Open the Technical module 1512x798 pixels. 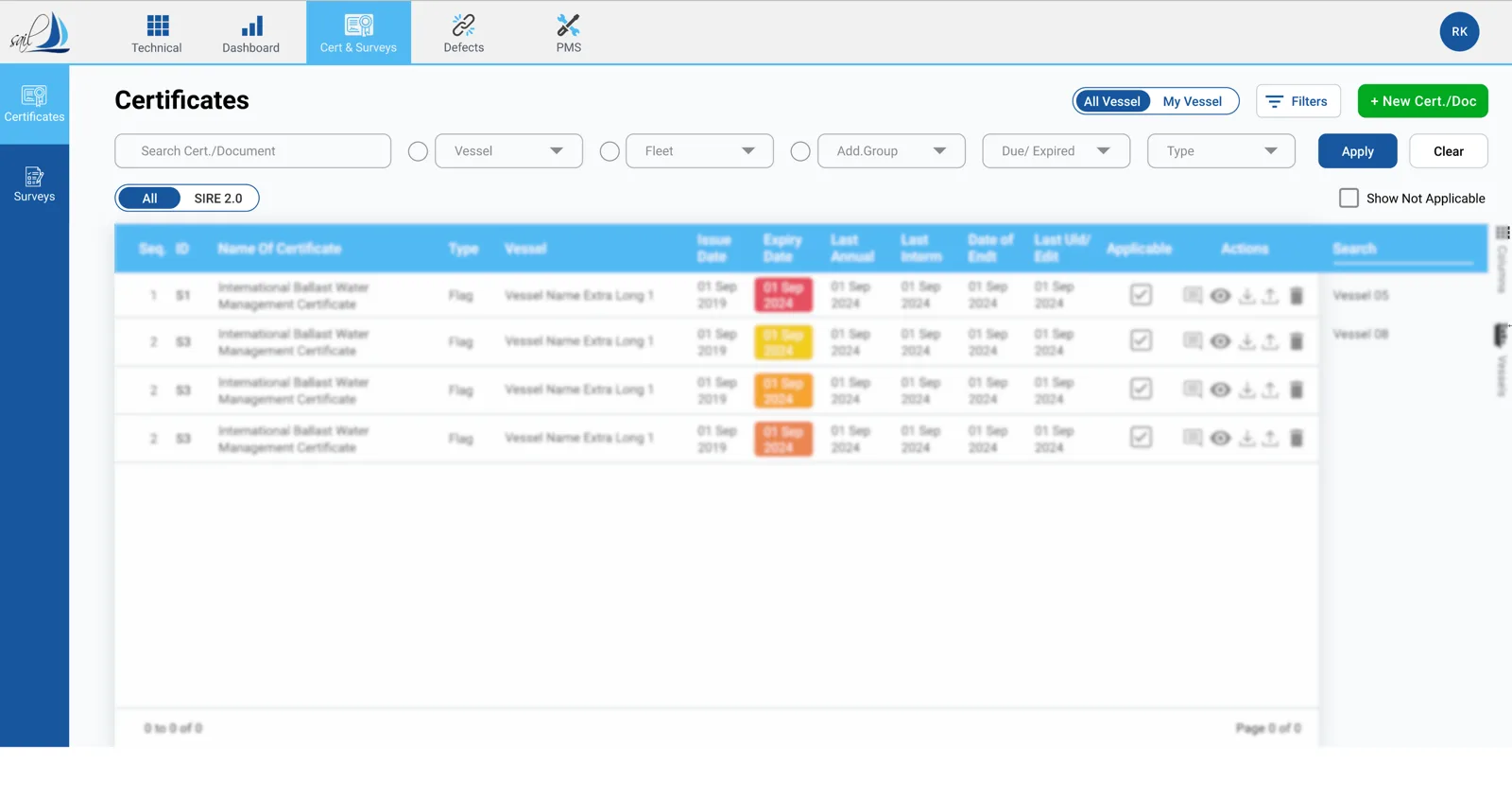click(157, 33)
